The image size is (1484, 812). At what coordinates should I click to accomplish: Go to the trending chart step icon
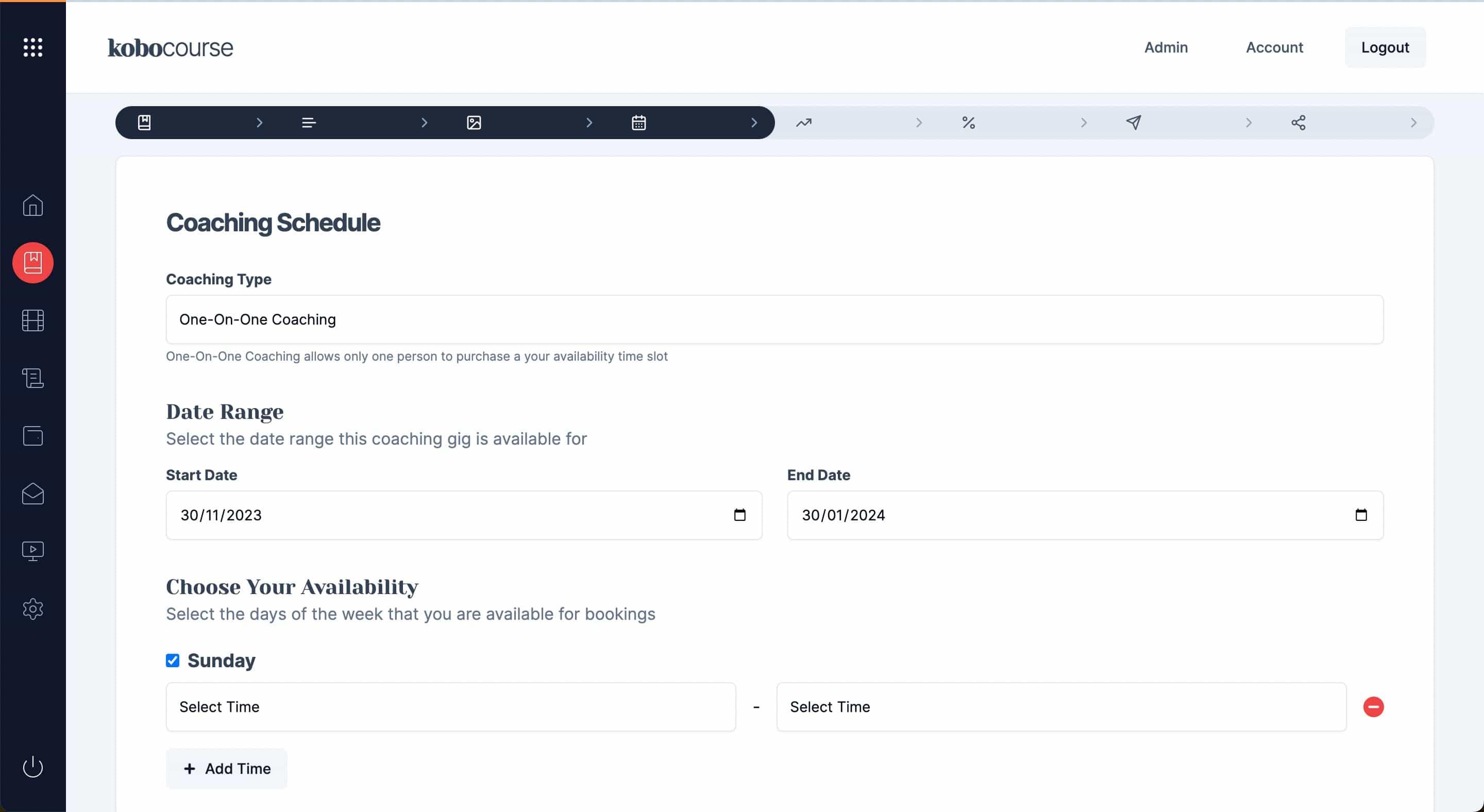click(x=804, y=123)
